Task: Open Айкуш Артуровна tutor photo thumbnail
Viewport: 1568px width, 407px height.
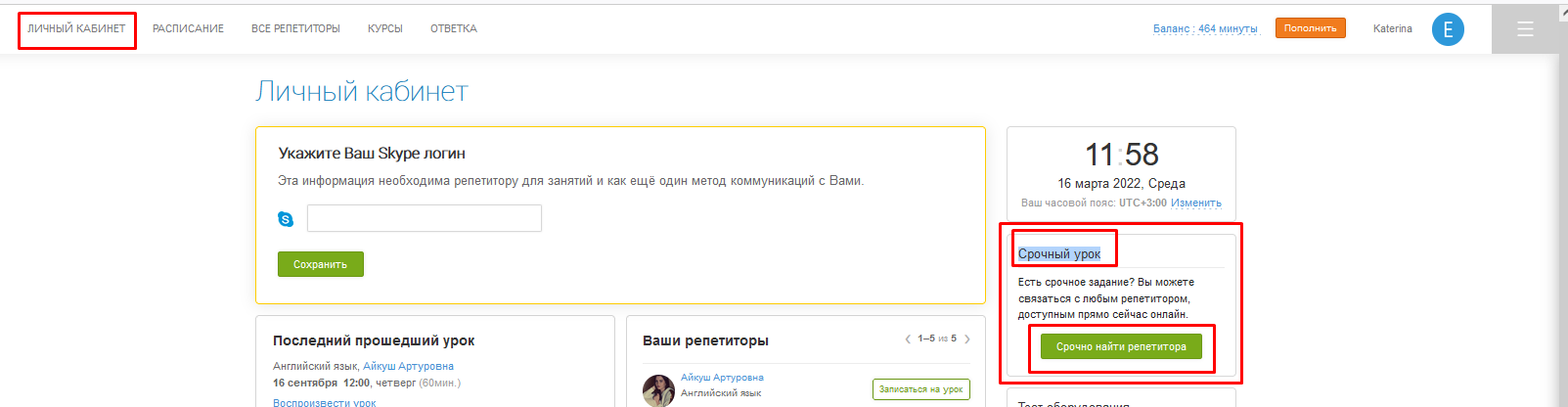Action: coord(658,389)
